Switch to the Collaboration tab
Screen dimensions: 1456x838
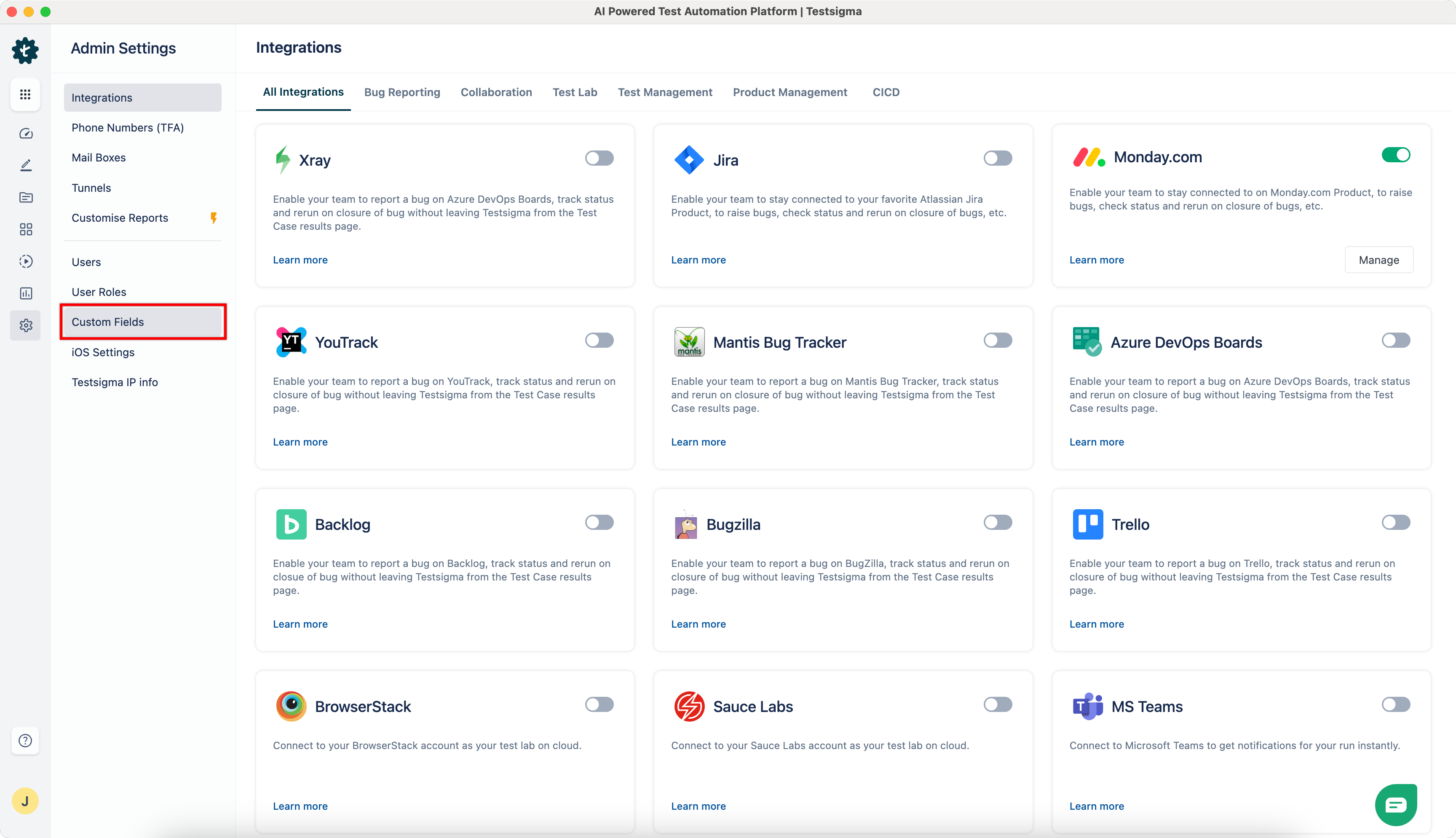click(x=496, y=92)
